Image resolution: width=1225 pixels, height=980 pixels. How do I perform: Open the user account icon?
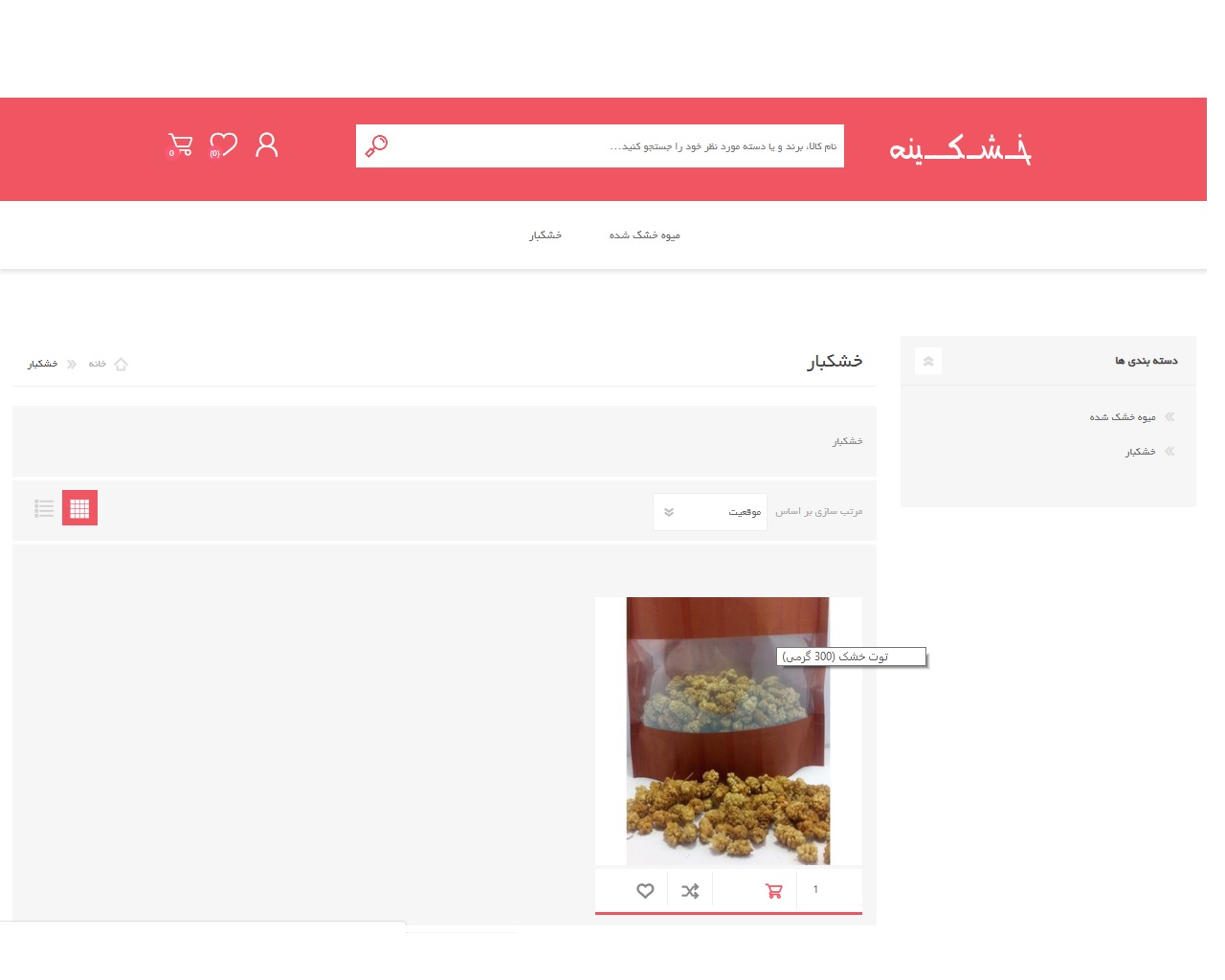[267, 145]
